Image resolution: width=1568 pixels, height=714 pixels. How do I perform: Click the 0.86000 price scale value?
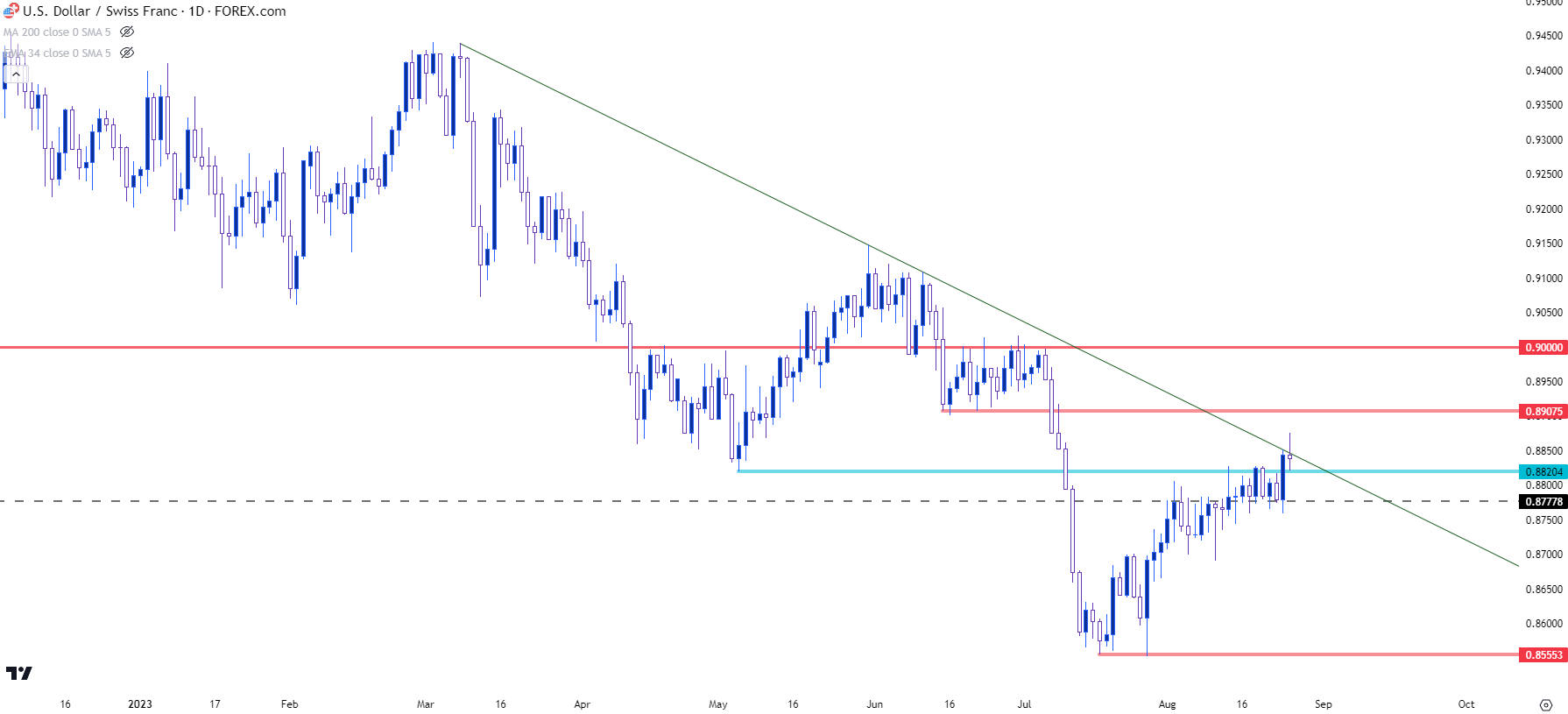(x=1543, y=624)
